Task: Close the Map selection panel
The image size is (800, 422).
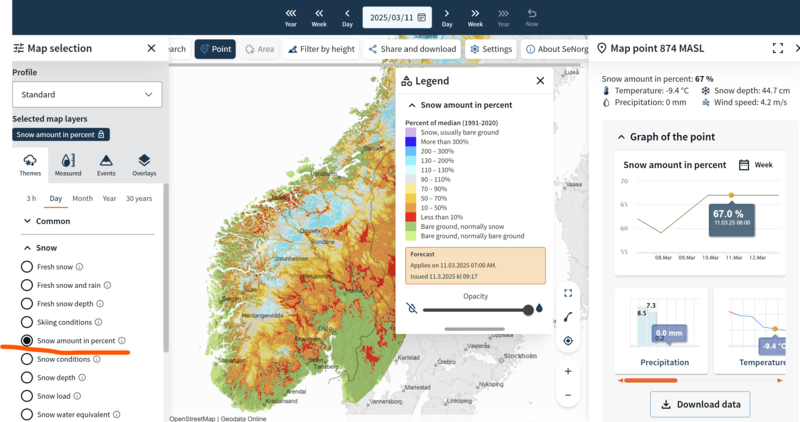Action: pos(151,48)
